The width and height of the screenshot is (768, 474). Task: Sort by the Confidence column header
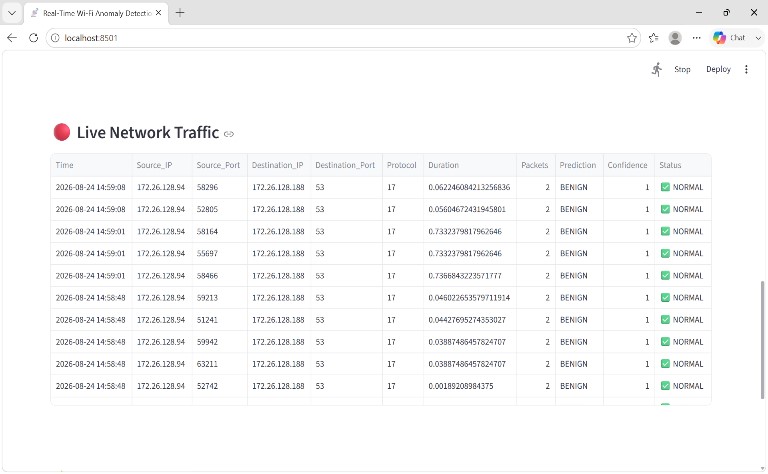tap(628, 165)
